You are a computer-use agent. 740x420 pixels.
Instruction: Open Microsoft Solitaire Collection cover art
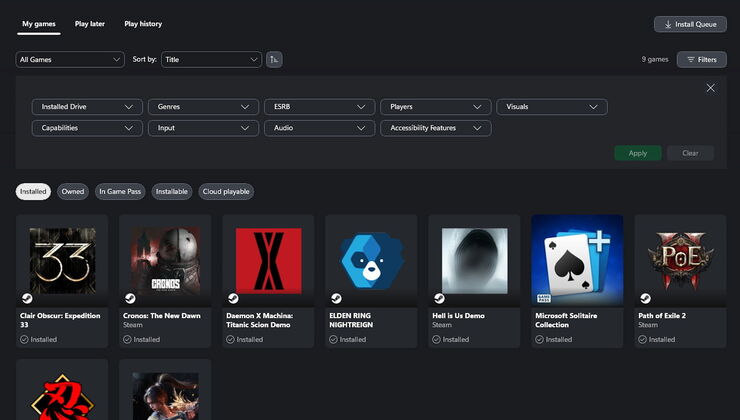point(577,260)
